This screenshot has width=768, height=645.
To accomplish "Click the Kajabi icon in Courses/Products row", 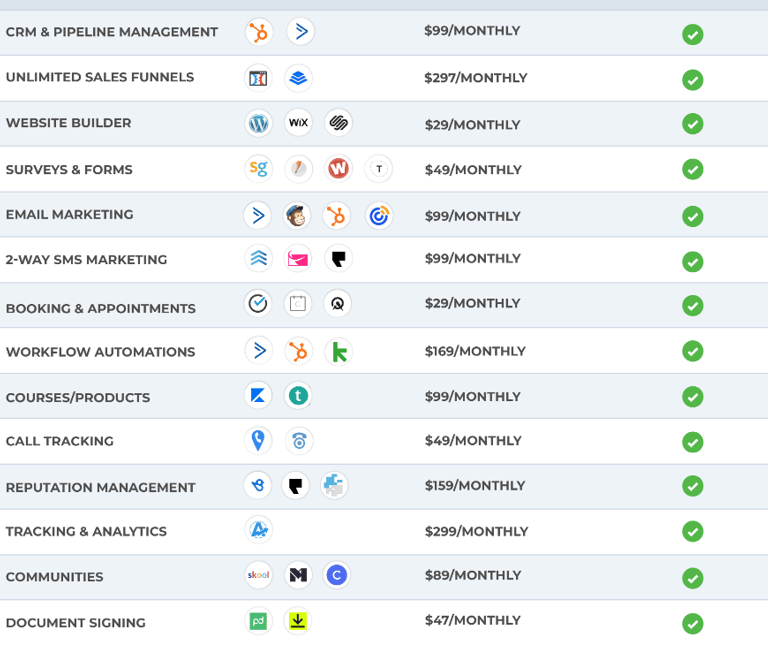I will point(258,395).
